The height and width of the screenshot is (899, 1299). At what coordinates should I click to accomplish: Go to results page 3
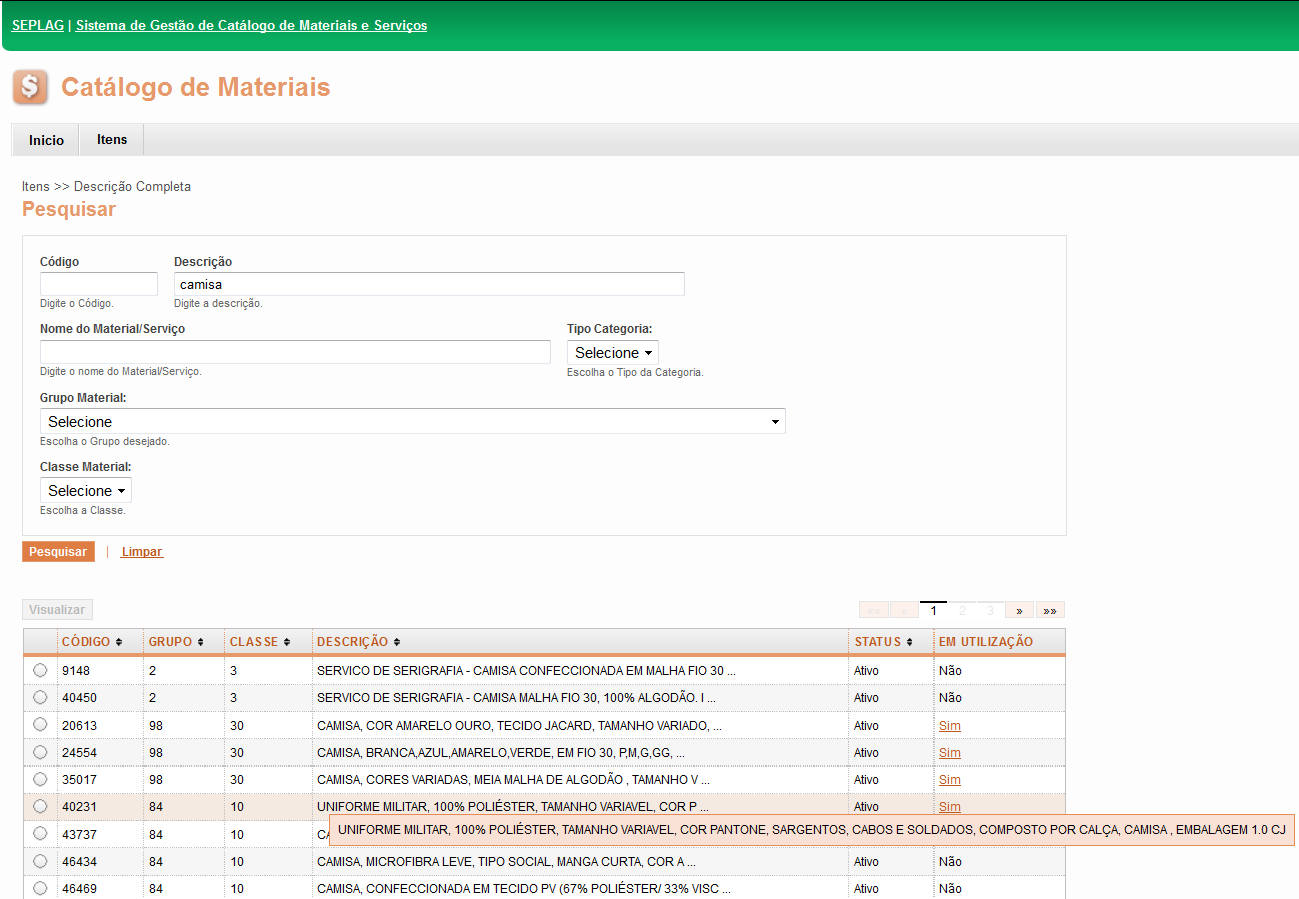(x=991, y=610)
